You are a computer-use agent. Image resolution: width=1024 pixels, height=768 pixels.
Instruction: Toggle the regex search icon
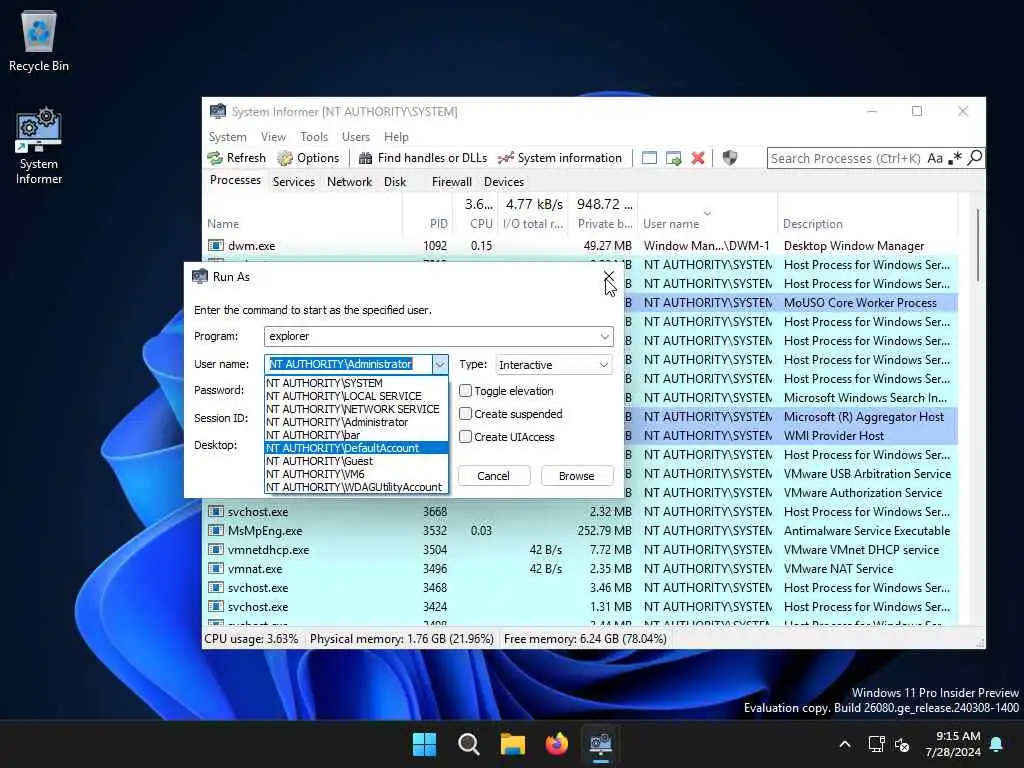pos(955,158)
